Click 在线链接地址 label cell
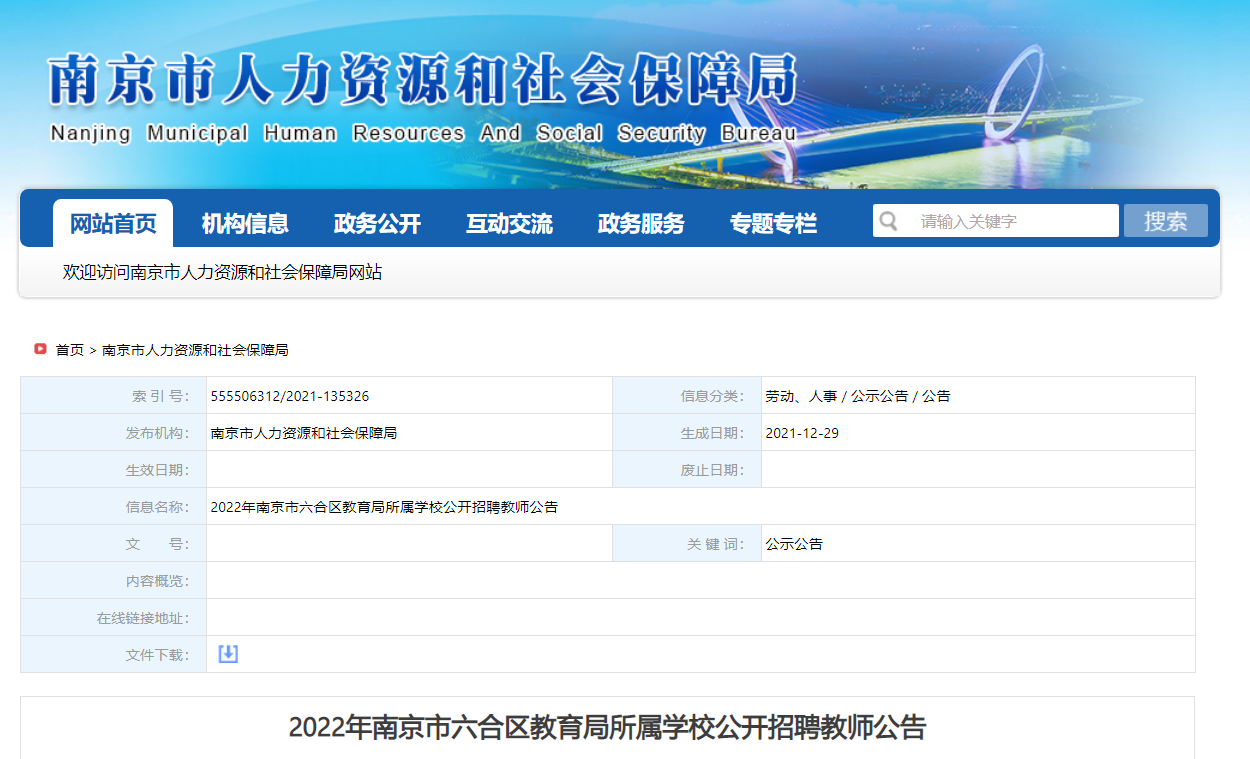 [x=114, y=618]
